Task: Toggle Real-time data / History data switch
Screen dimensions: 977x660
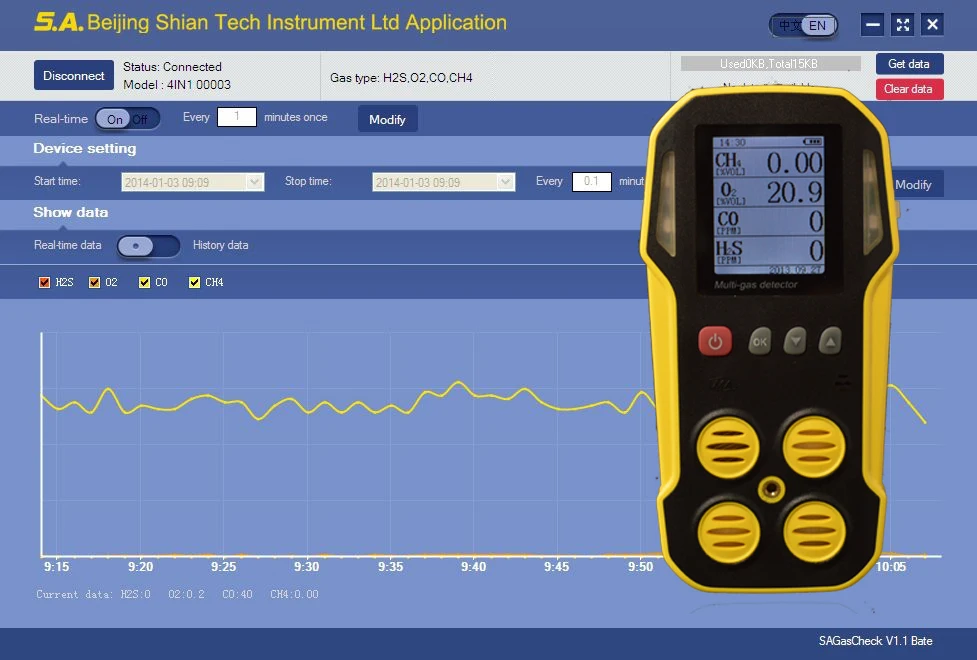Action: tap(148, 246)
